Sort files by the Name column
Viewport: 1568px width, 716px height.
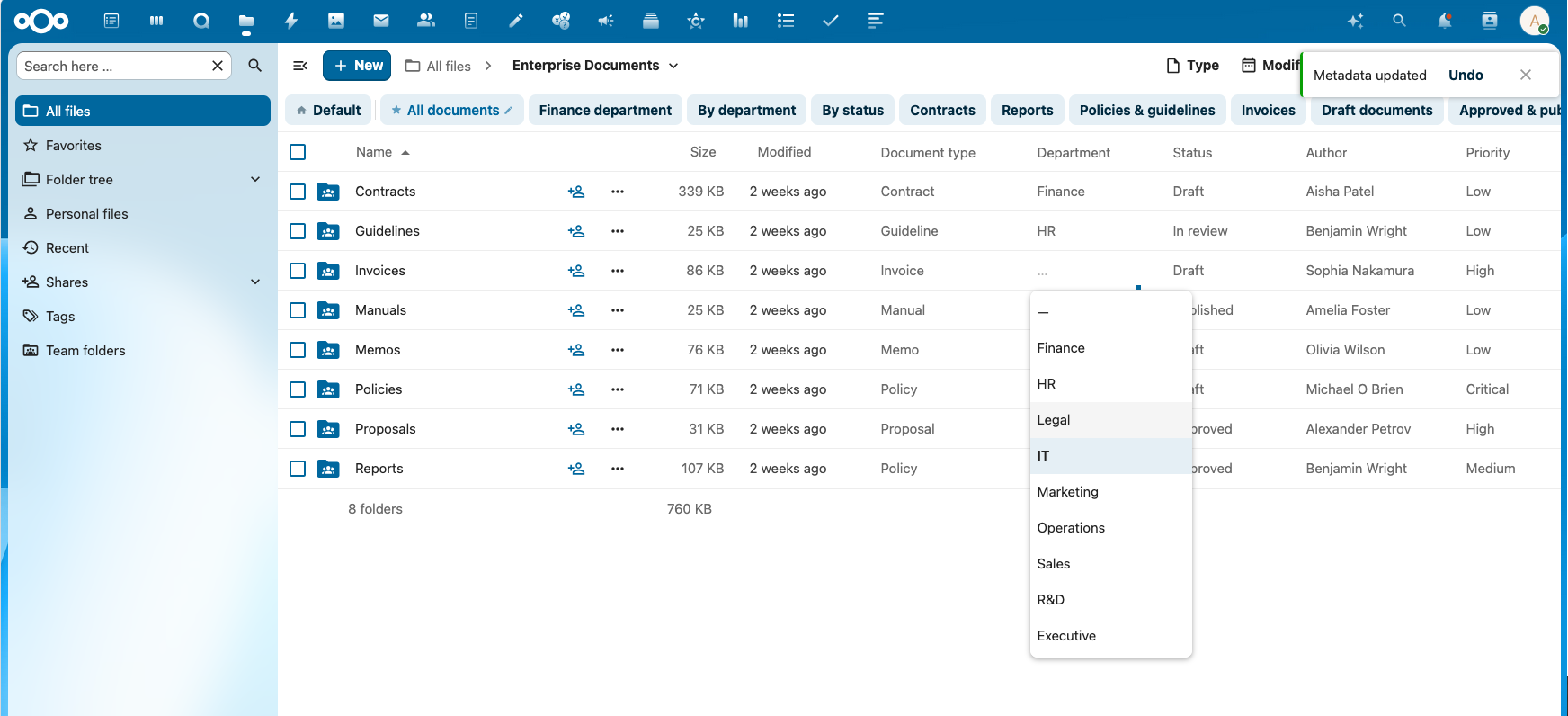click(382, 152)
